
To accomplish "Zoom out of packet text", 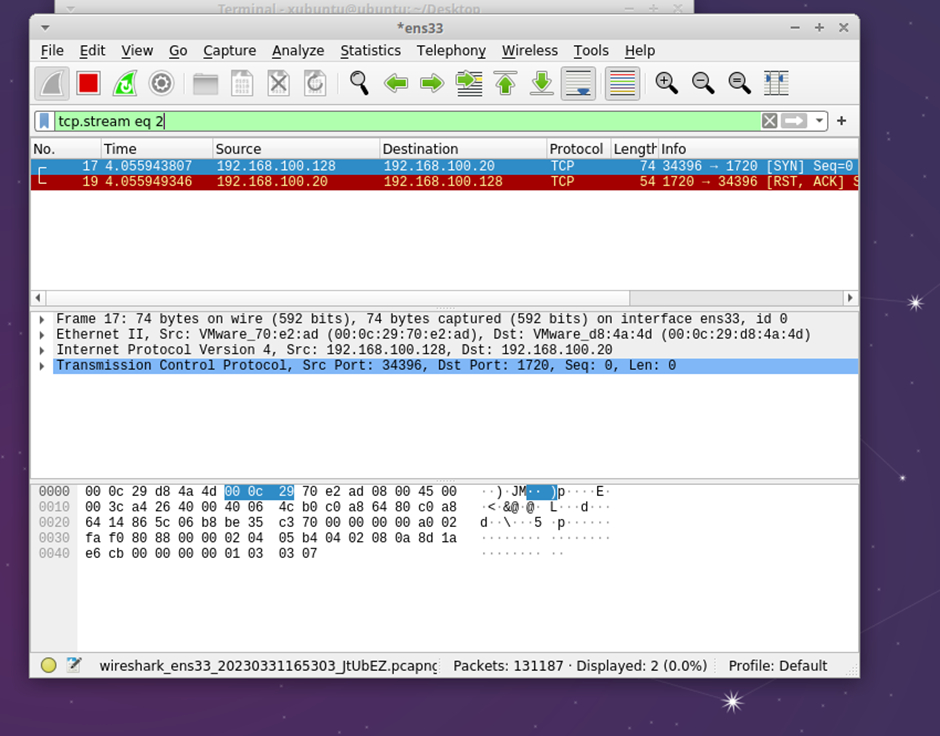I will point(703,83).
